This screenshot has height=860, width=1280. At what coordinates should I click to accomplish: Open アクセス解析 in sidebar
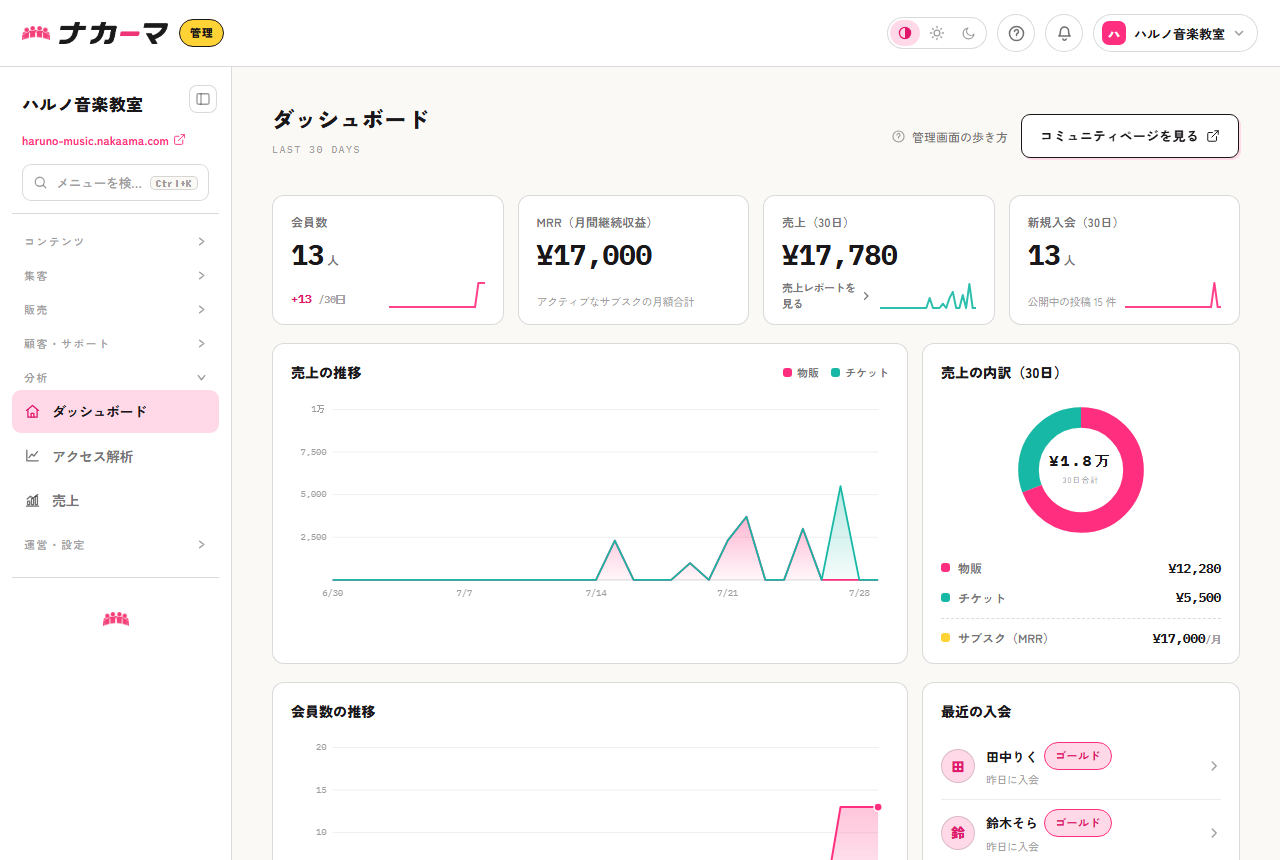pyautogui.click(x=115, y=456)
